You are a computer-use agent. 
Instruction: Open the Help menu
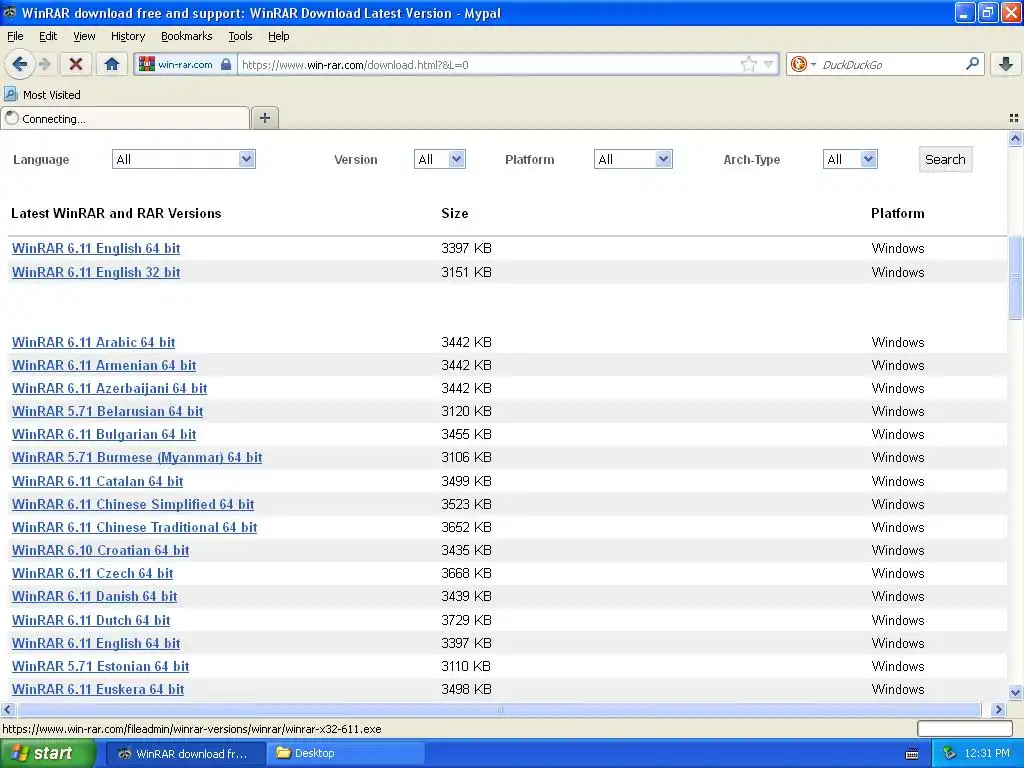coord(278,36)
